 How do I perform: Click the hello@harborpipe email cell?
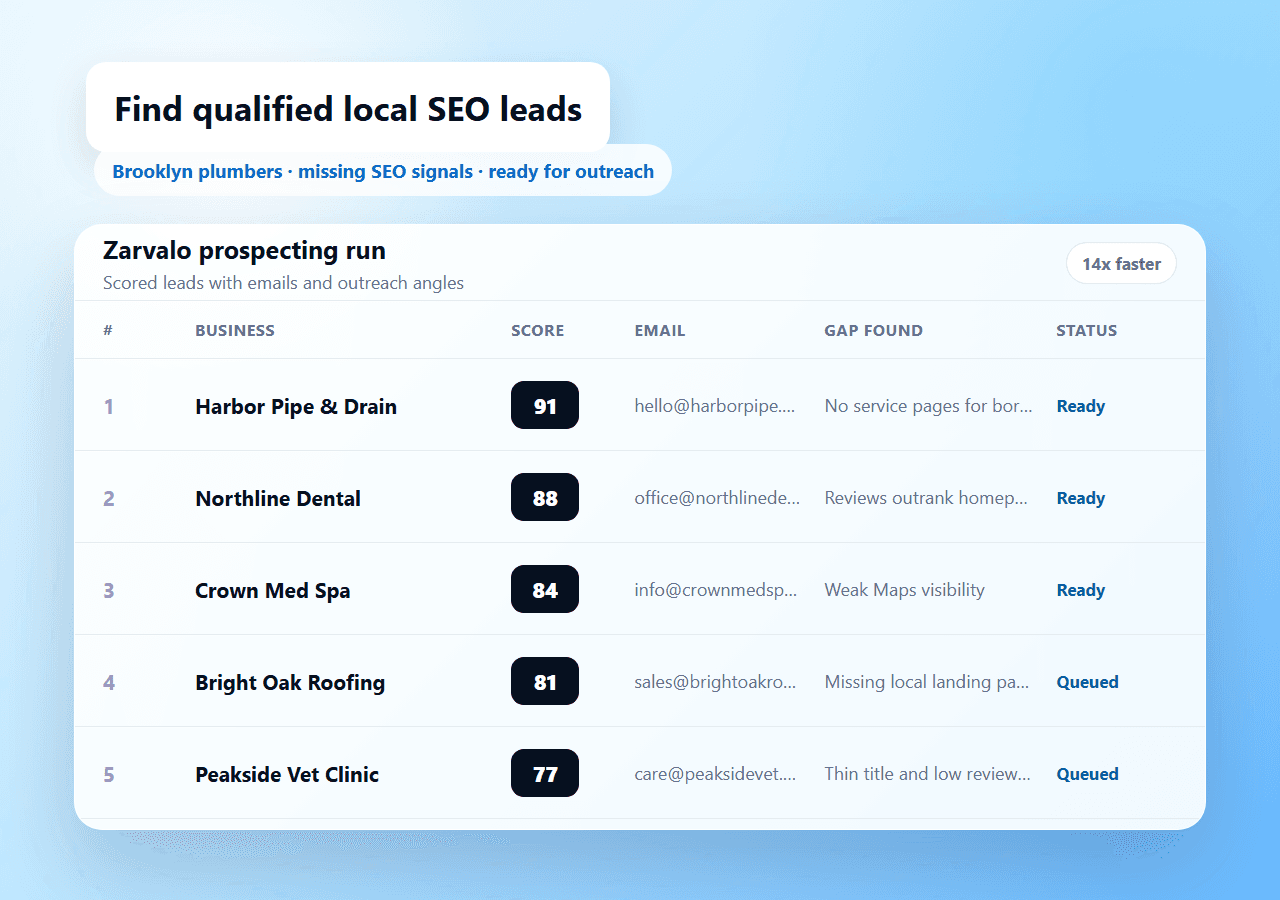click(x=716, y=406)
